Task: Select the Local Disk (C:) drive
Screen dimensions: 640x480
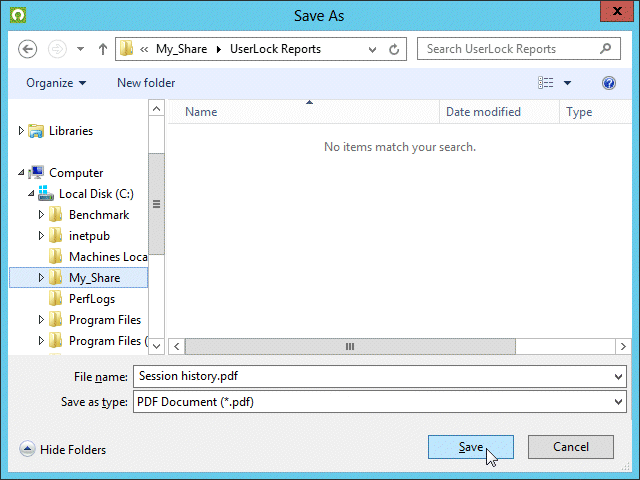Action: pos(95,194)
